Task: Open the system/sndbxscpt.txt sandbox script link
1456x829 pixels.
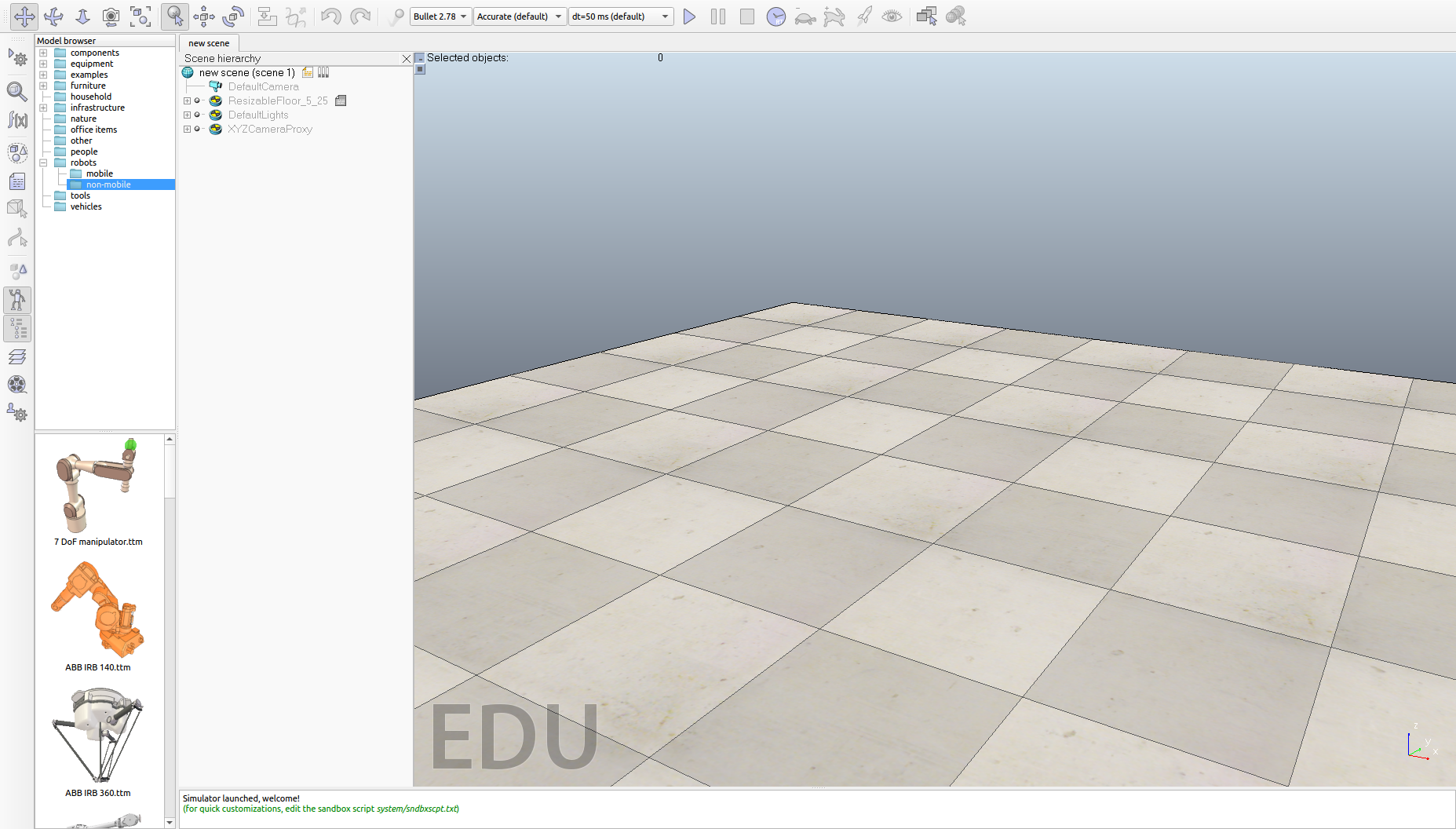Action: pyautogui.click(x=416, y=809)
